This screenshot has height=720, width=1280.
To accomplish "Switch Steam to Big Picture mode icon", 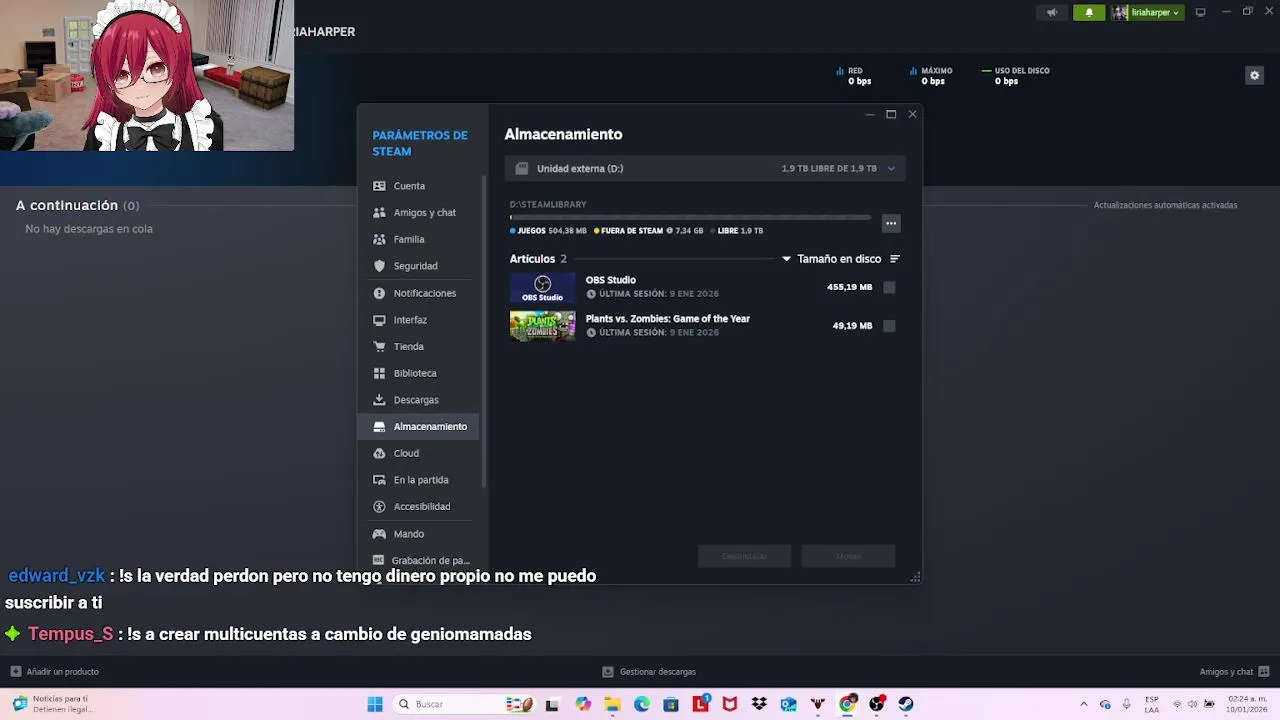I will [1200, 12].
